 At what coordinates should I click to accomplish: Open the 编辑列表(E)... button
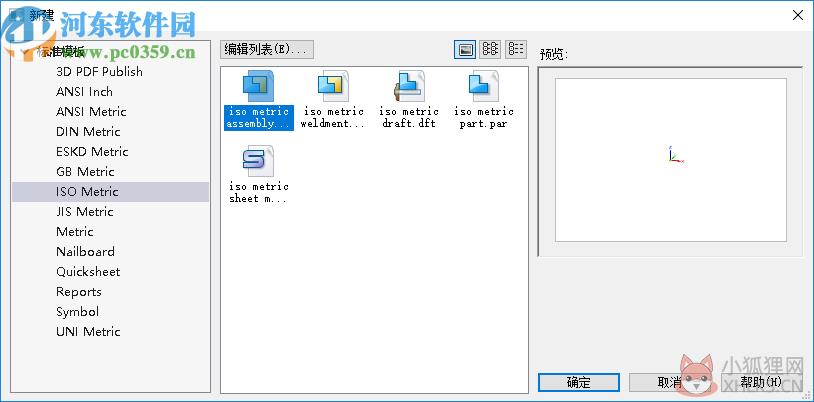[267, 49]
